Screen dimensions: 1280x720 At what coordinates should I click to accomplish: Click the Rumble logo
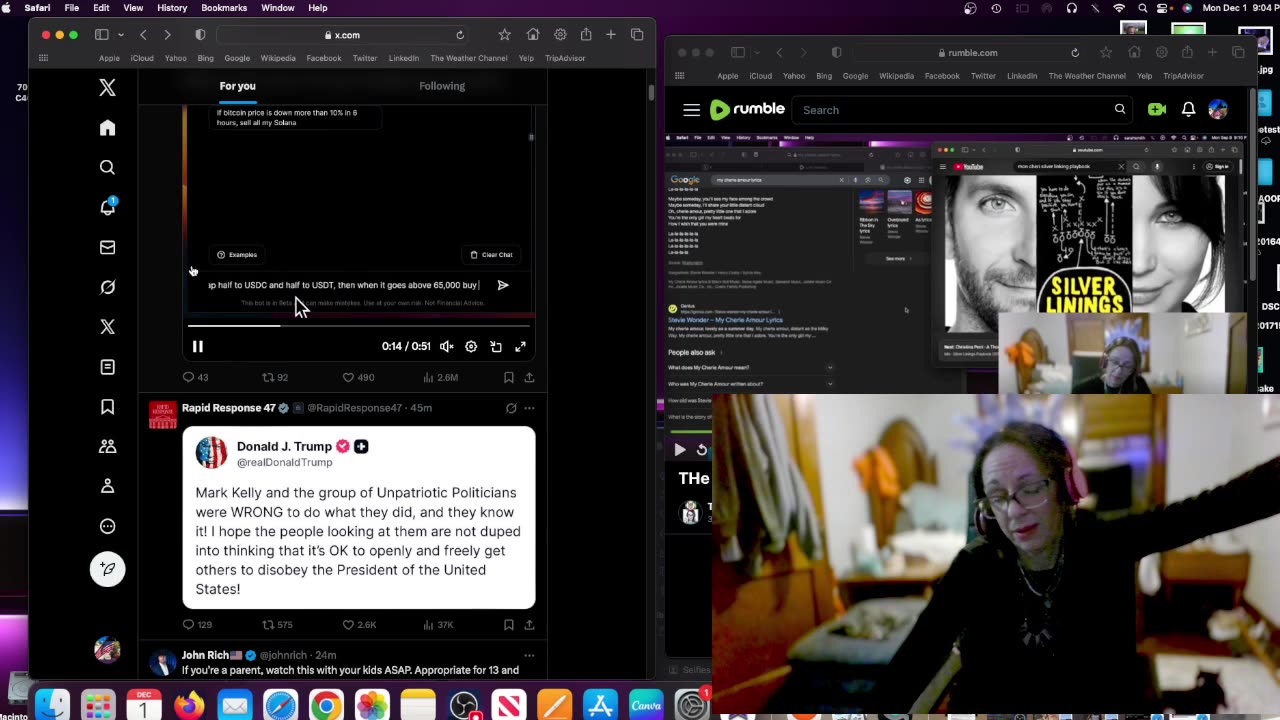point(747,110)
